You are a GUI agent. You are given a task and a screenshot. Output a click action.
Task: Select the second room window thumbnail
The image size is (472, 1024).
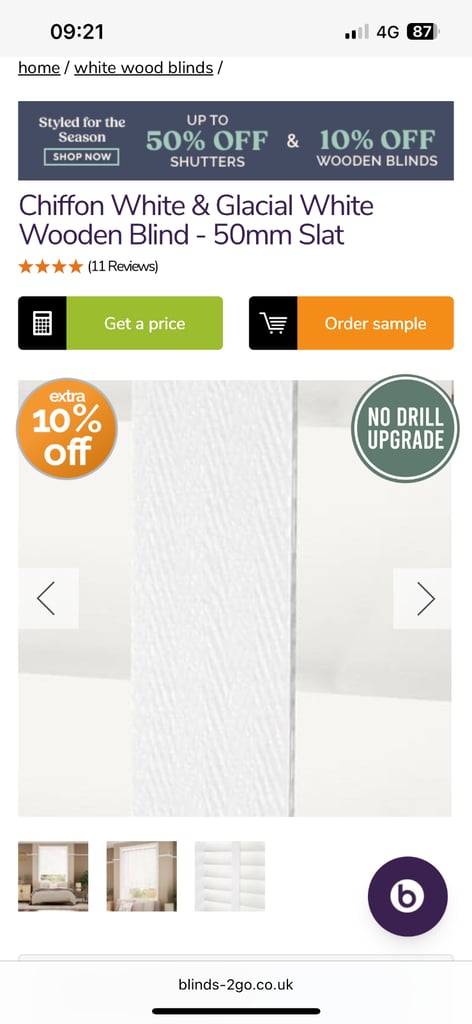pyautogui.click(x=142, y=876)
